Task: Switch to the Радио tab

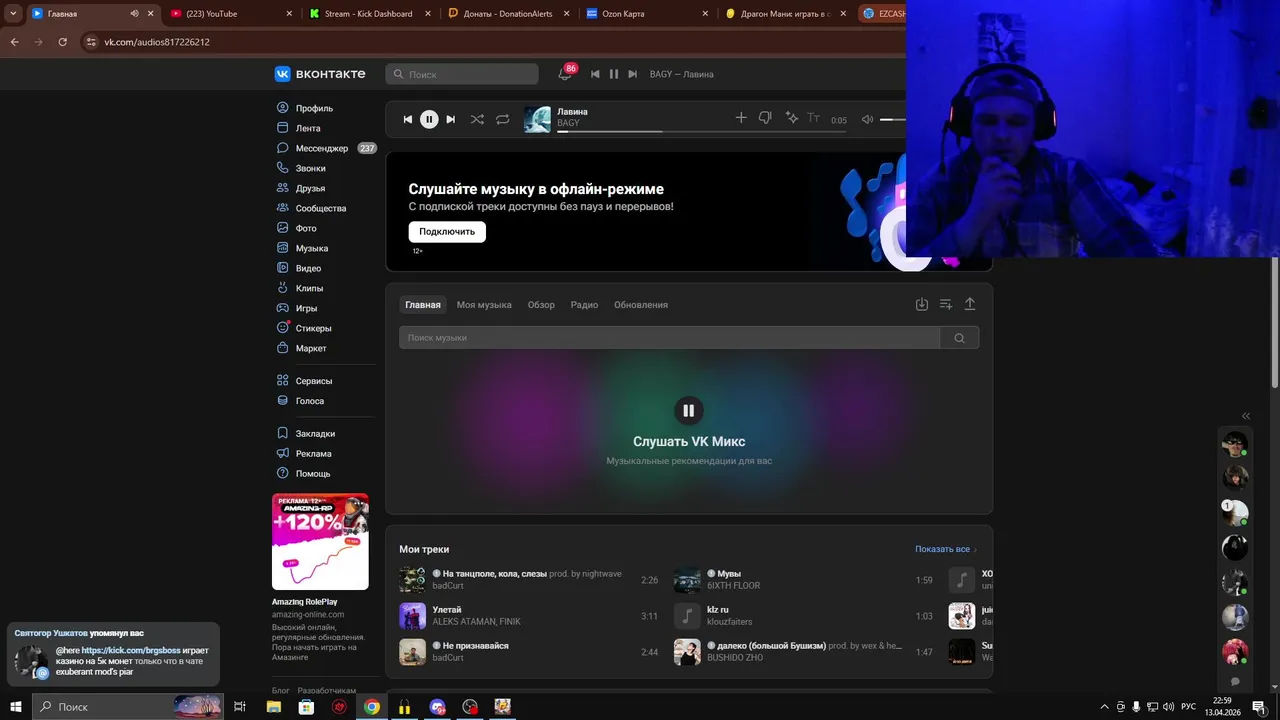Action: coord(584,305)
